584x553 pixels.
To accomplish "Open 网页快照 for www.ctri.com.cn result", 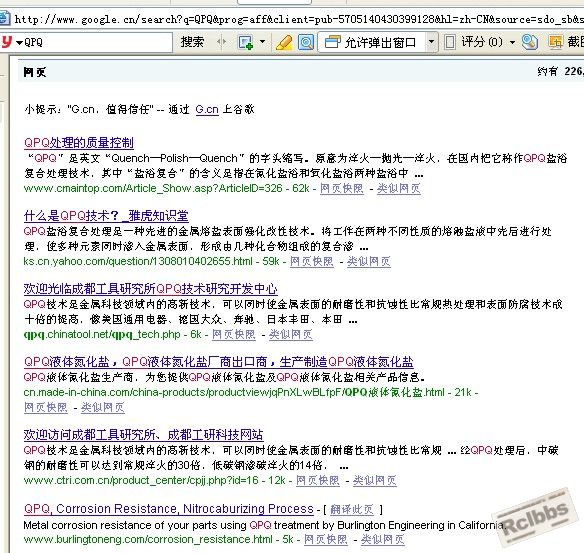I will 318,480.
